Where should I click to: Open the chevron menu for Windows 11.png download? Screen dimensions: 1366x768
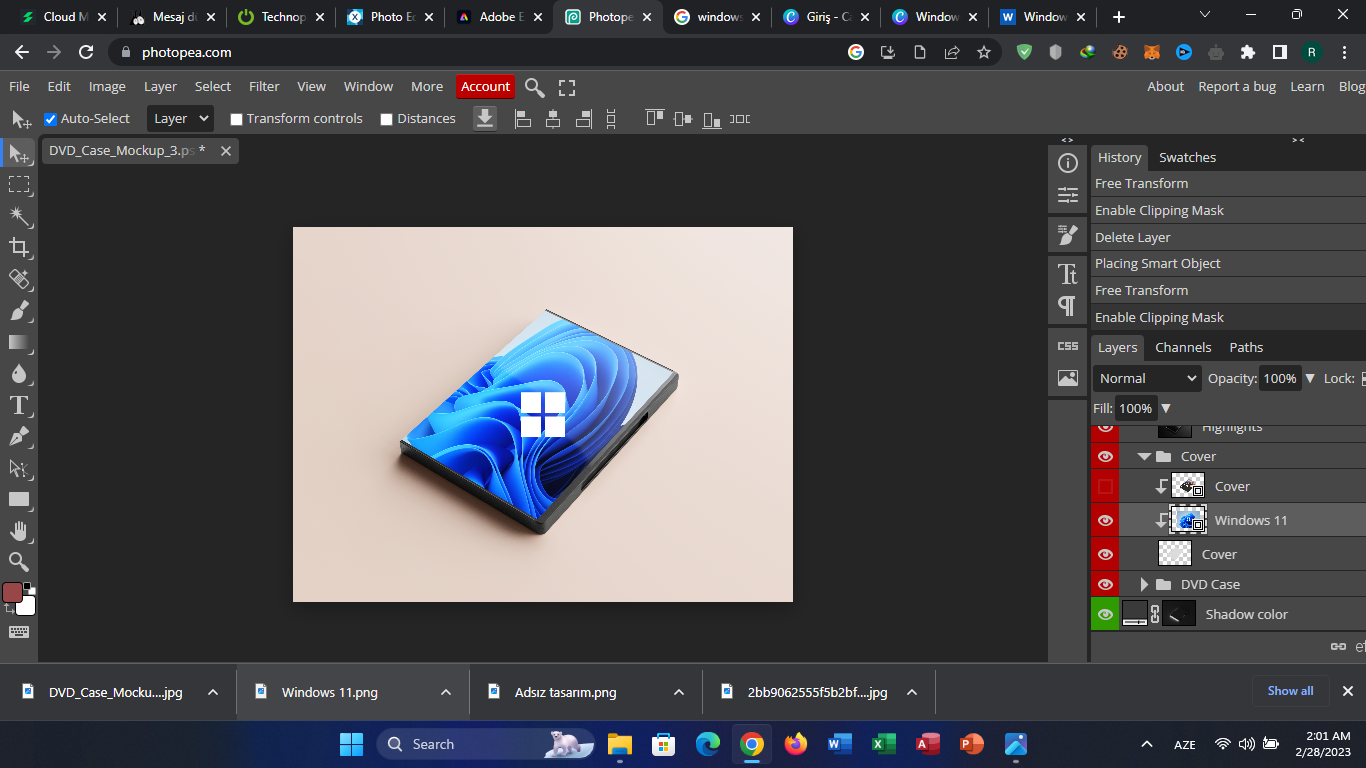tap(446, 692)
